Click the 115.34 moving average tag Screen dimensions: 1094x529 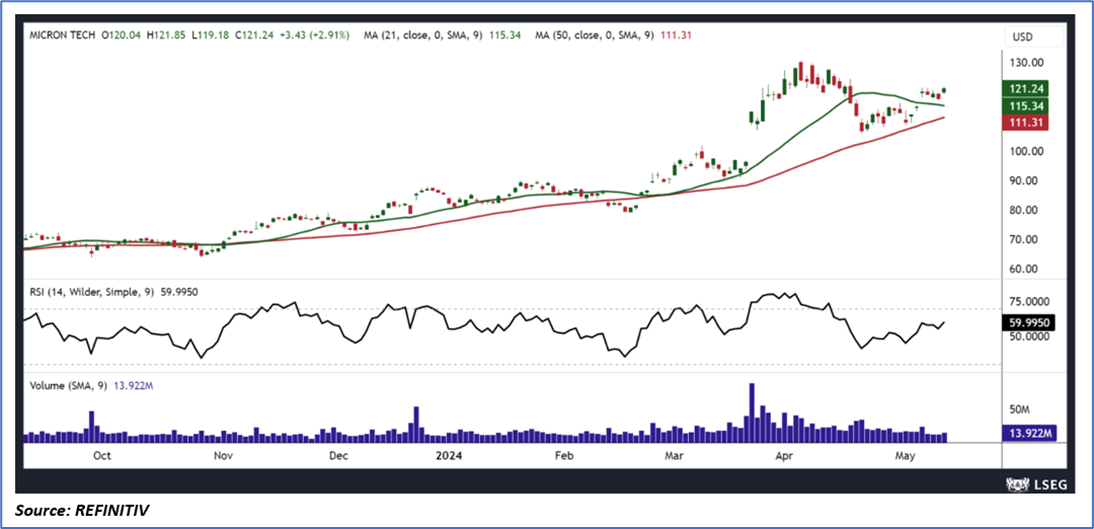pyautogui.click(x=1025, y=105)
